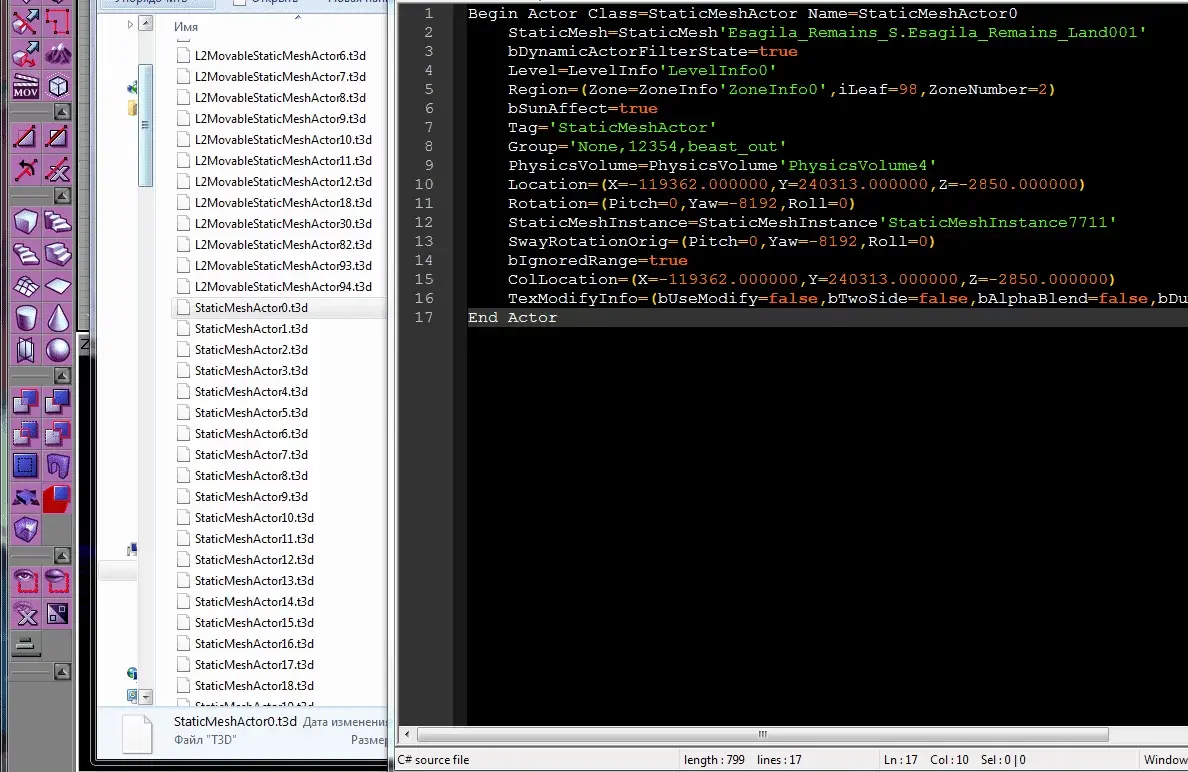
Task: Expand the navigation tree triangle in Explorer
Action: pyautogui.click(x=130, y=25)
